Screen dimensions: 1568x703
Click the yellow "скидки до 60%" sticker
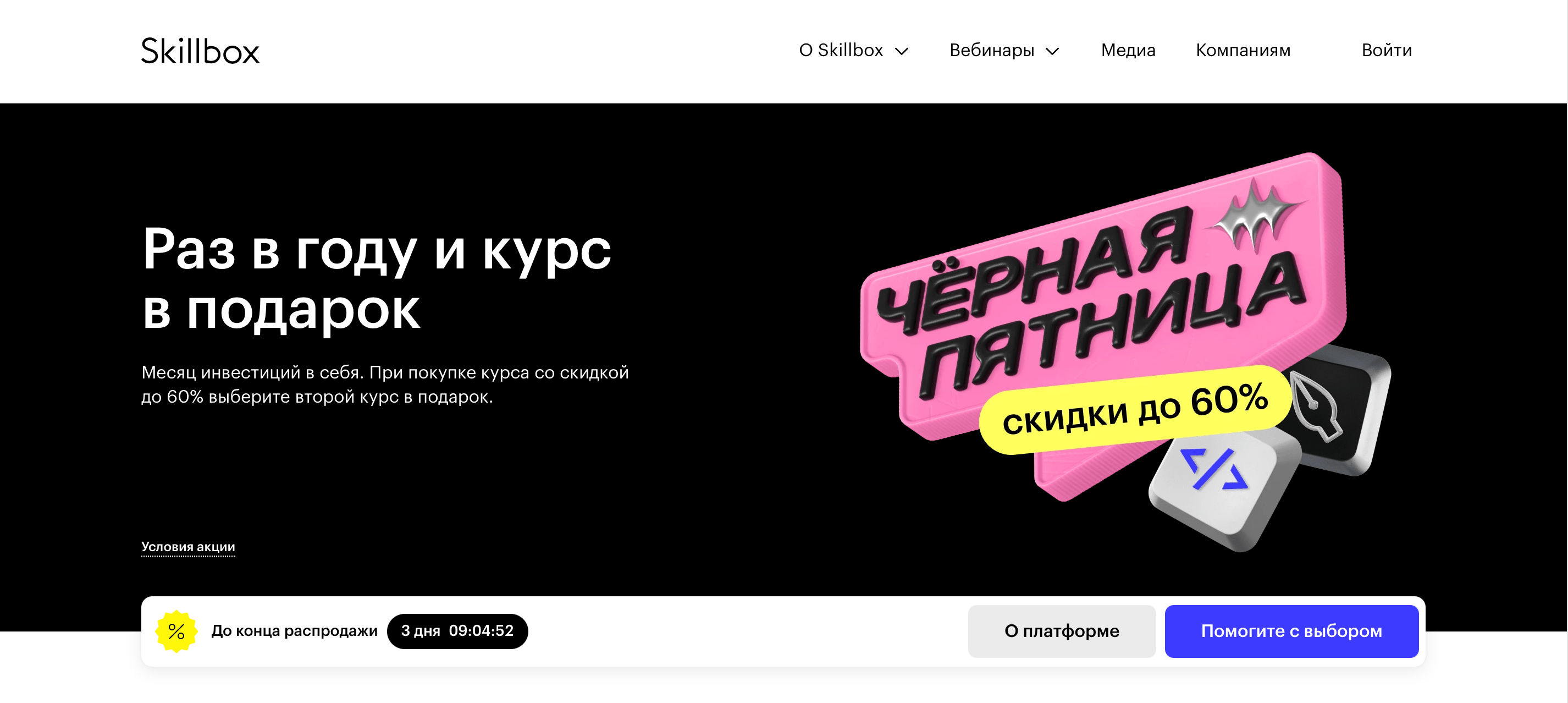point(1135,410)
